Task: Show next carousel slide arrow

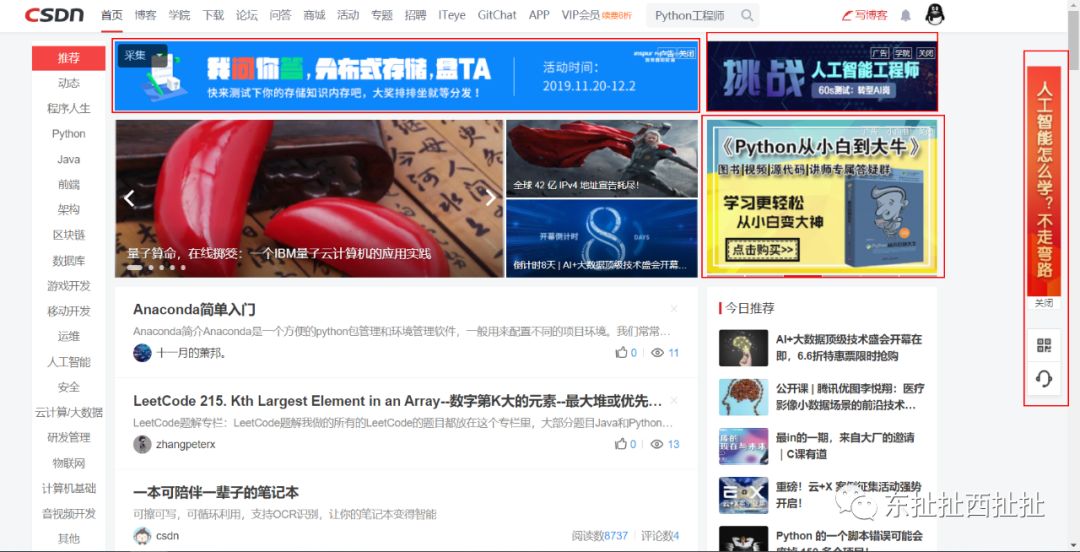Action: click(490, 198)
